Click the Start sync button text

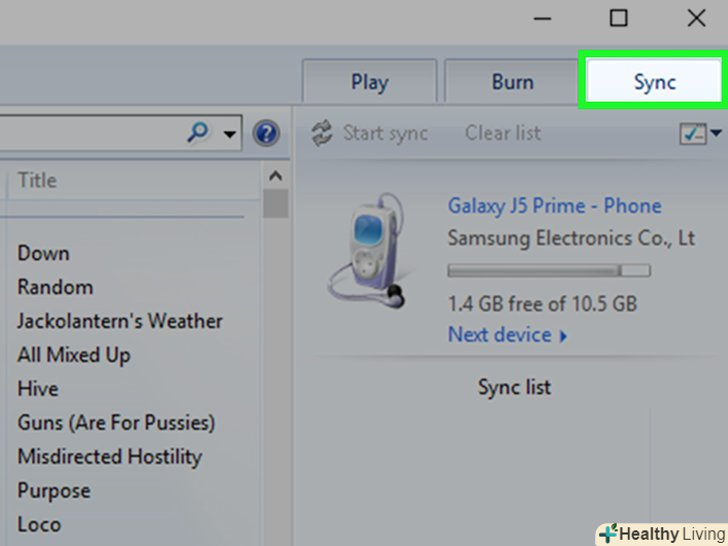pos(385,133)
